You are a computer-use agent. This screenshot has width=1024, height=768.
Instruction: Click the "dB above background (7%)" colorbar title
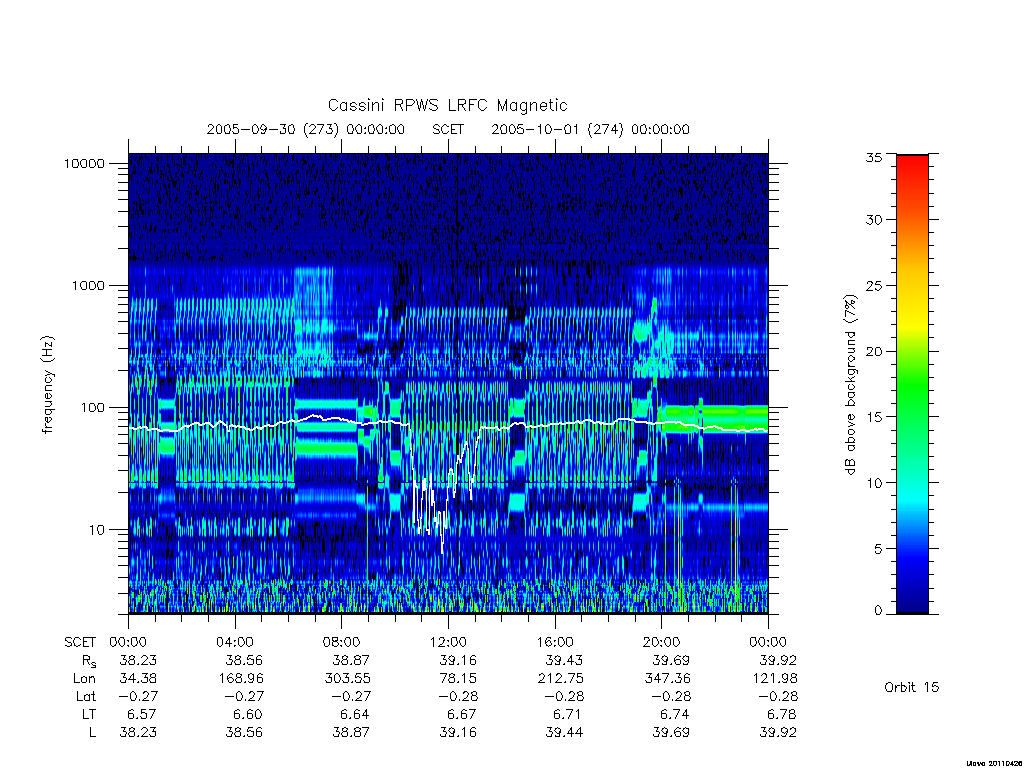pyautogui.click(x=850, y=384)
